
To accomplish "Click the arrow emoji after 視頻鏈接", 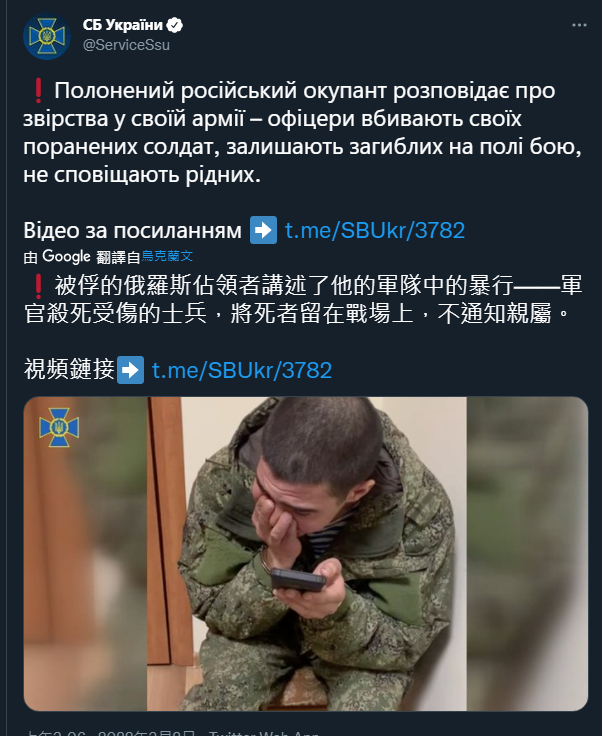I will [130, 370].
